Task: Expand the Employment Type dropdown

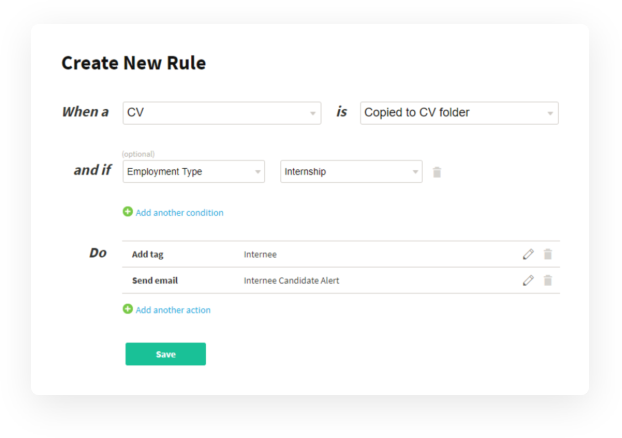Action: (194, 171)
